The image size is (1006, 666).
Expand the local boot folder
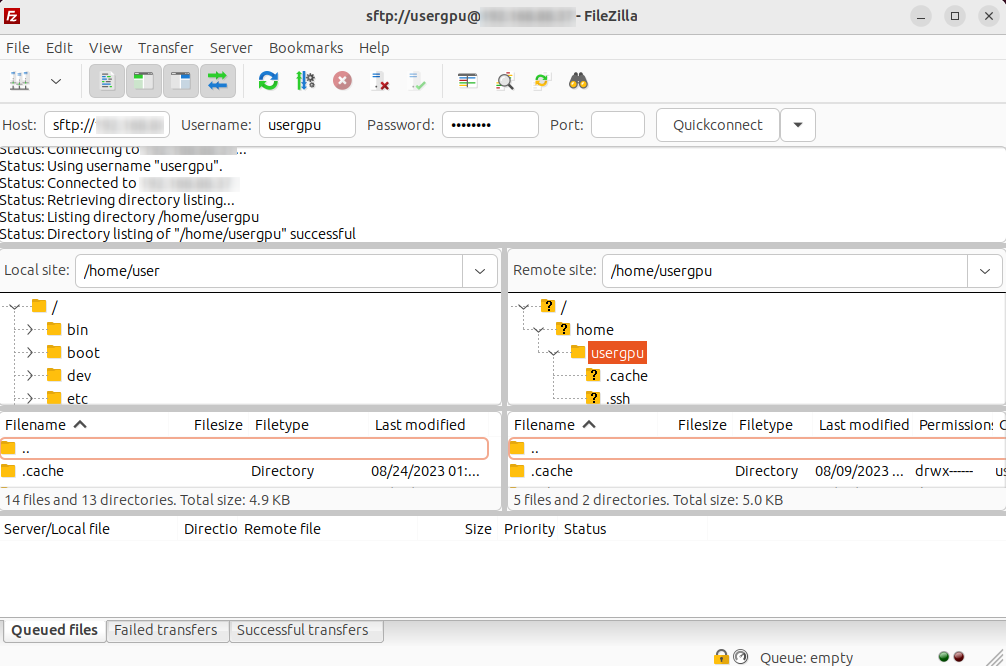[x=30, y=353]
